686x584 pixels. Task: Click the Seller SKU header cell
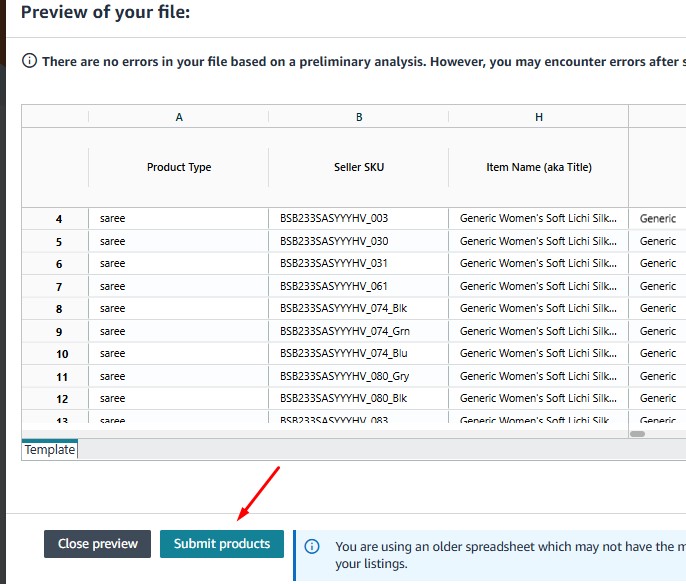click(359, 167)
